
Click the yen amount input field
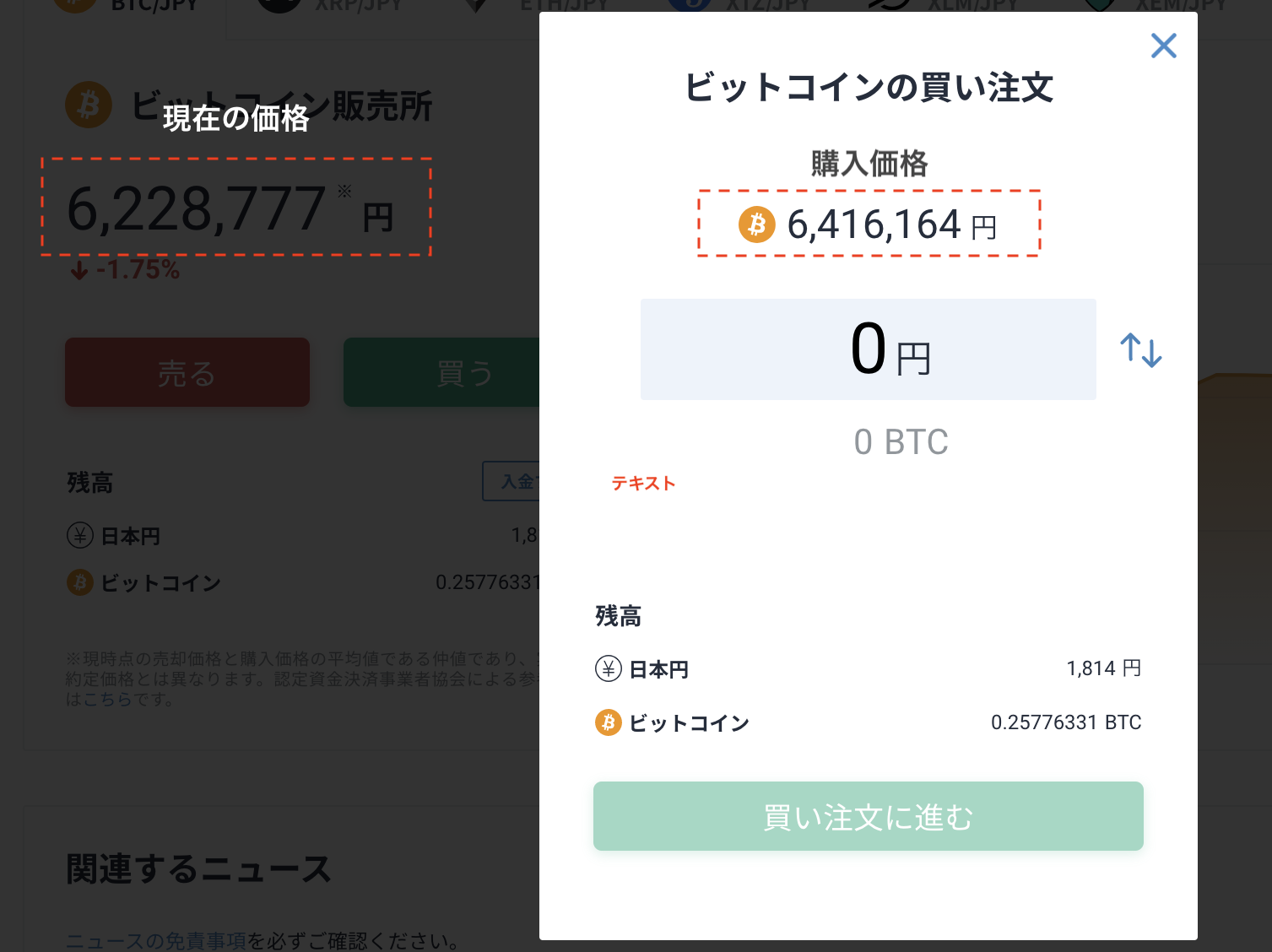pyautogui.click(x=868, y=349)
